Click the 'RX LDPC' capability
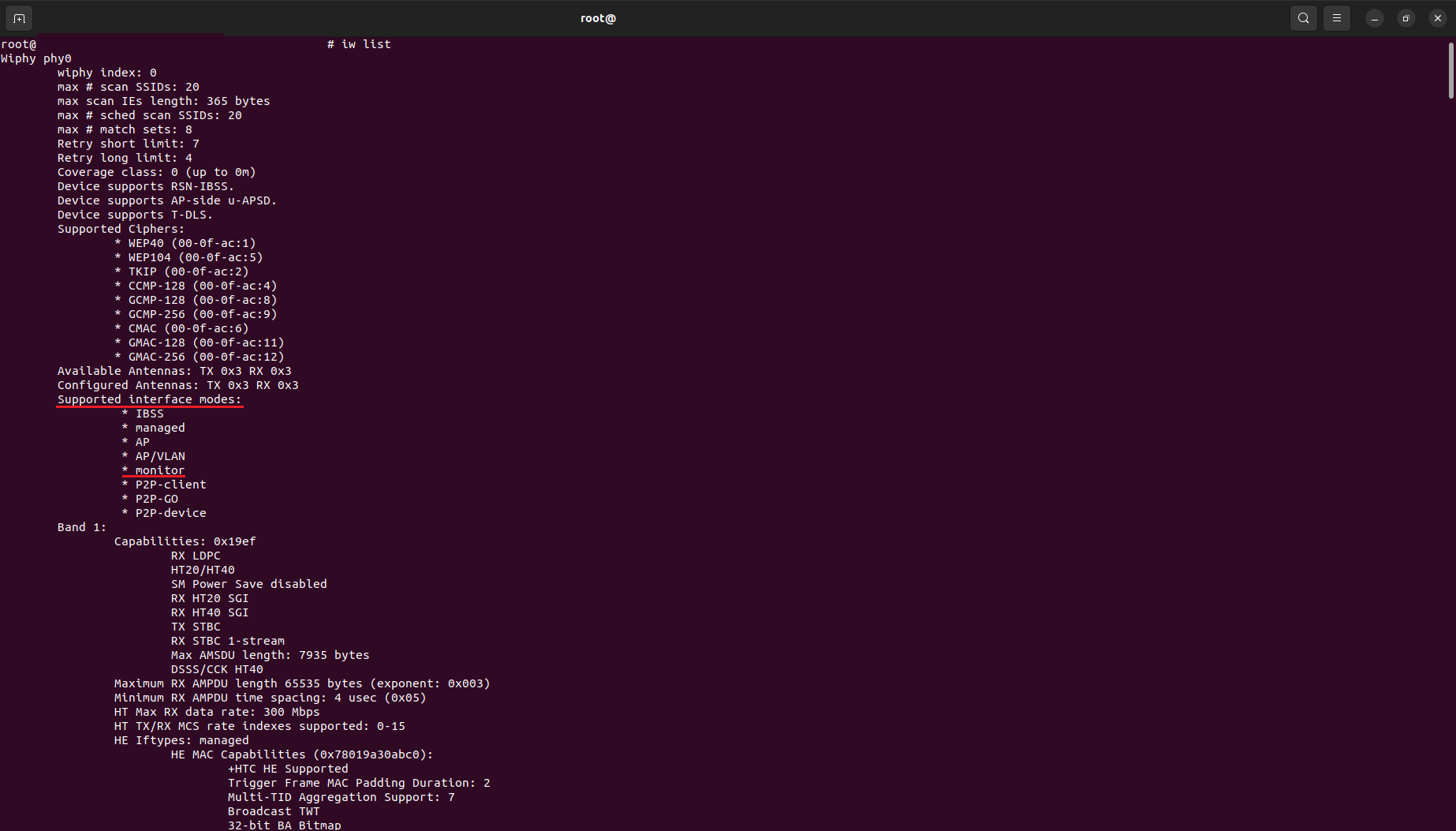This screenshot has height=831, width=1456. (x=196, y=556)
